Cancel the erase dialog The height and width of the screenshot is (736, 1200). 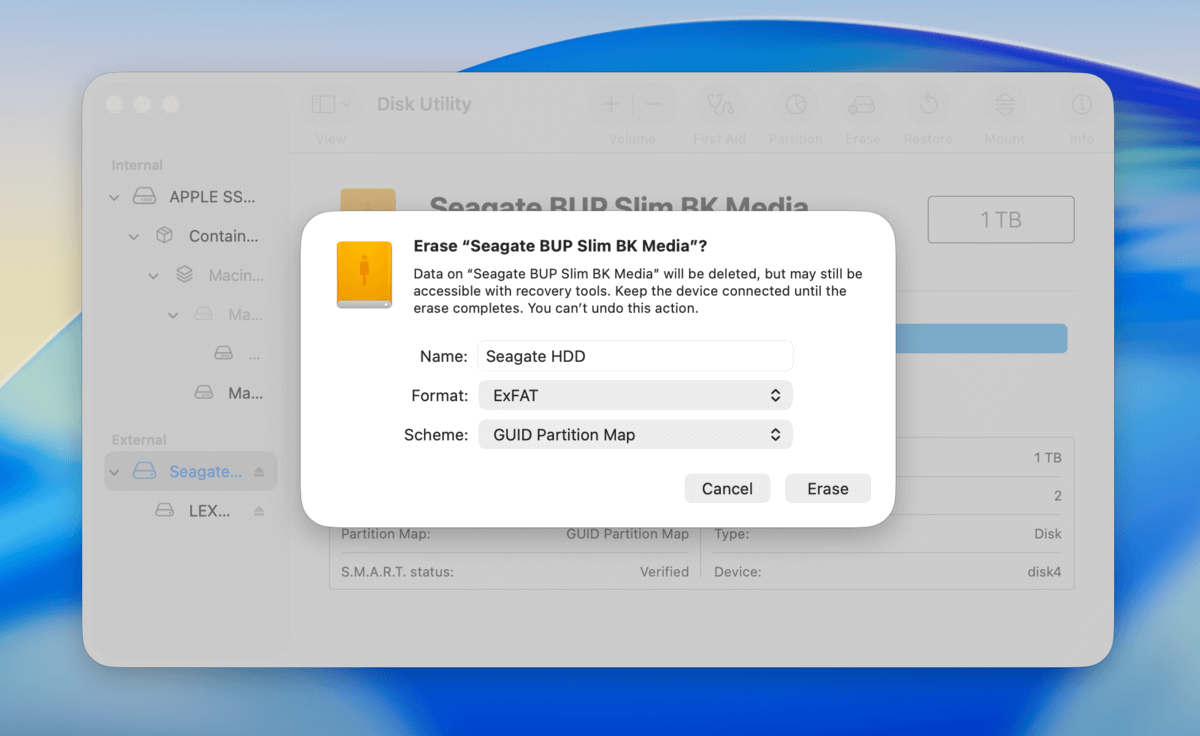[x=727, y=488]
